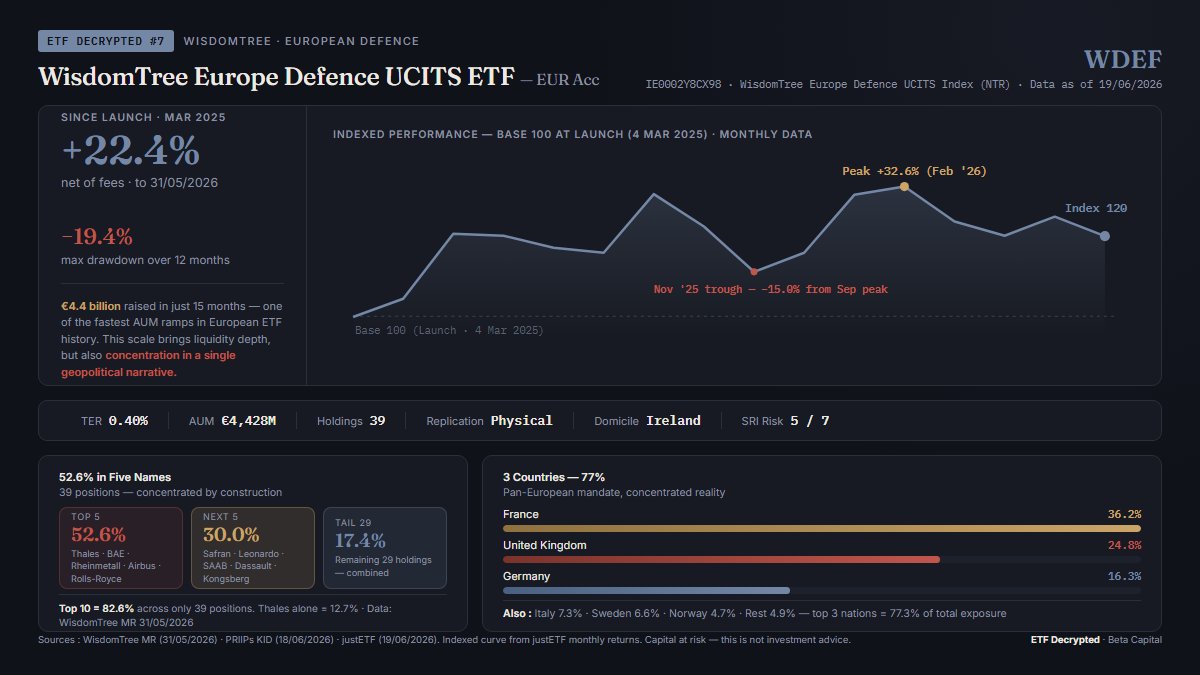Click the Nov '25 trough marker dot
This screenshot has width=1200, height=675.
[754, 271]
